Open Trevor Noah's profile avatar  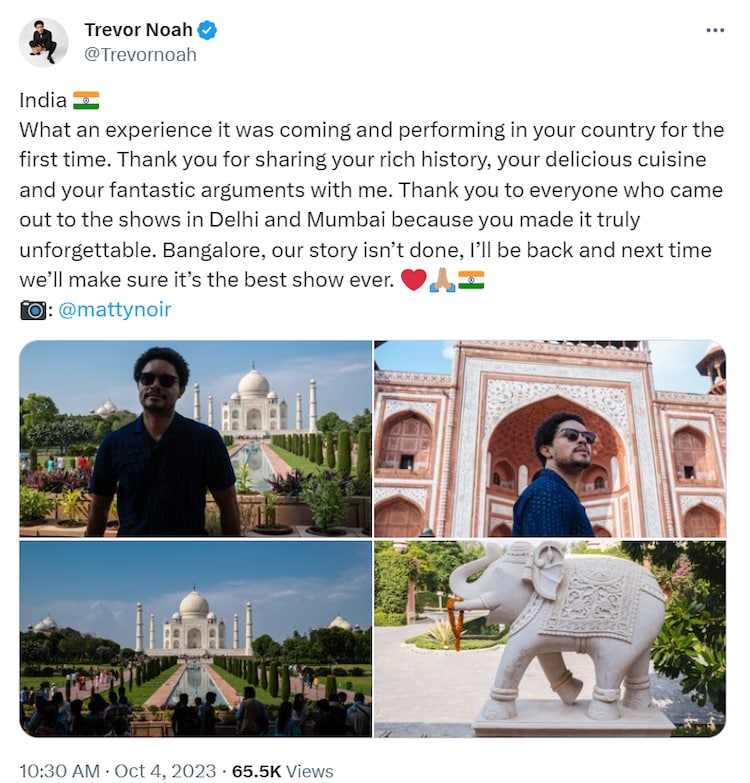[x=43, y=42]
